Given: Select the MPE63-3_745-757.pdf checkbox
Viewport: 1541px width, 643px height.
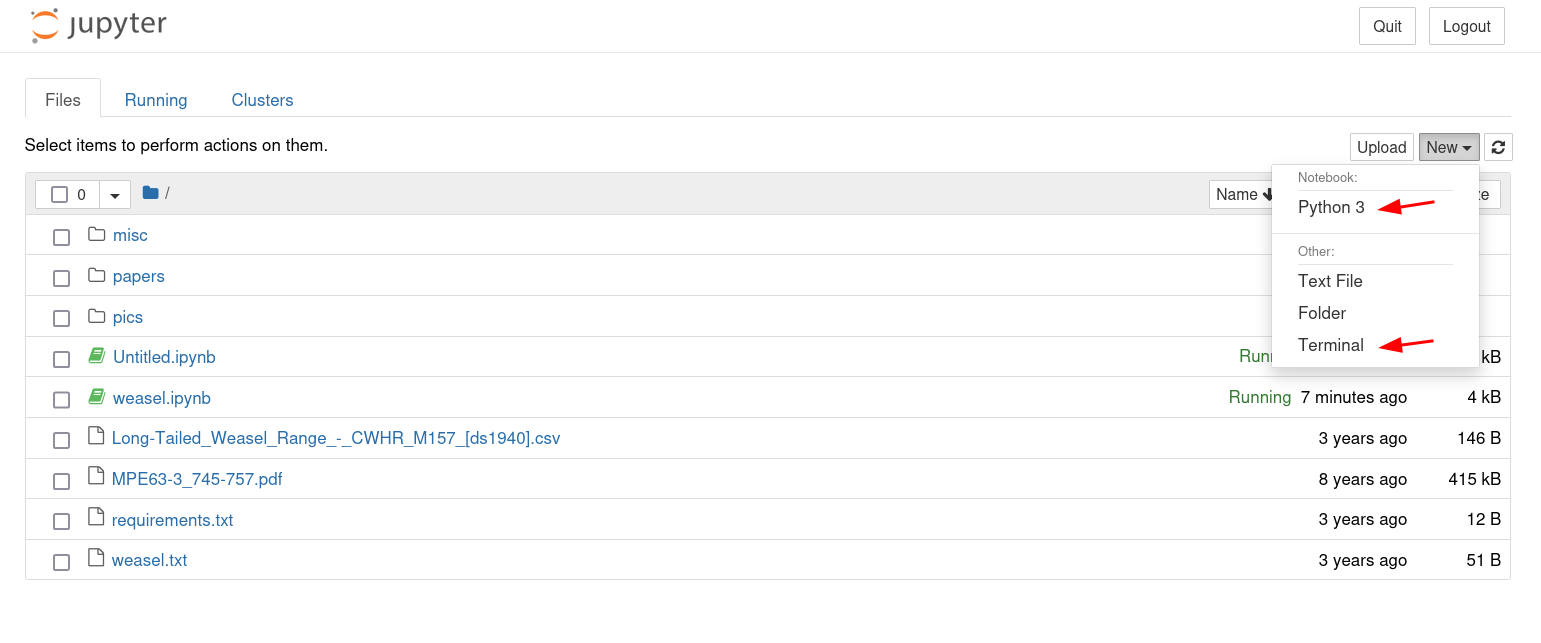Looking at the screenshot, I should (61, 481).
